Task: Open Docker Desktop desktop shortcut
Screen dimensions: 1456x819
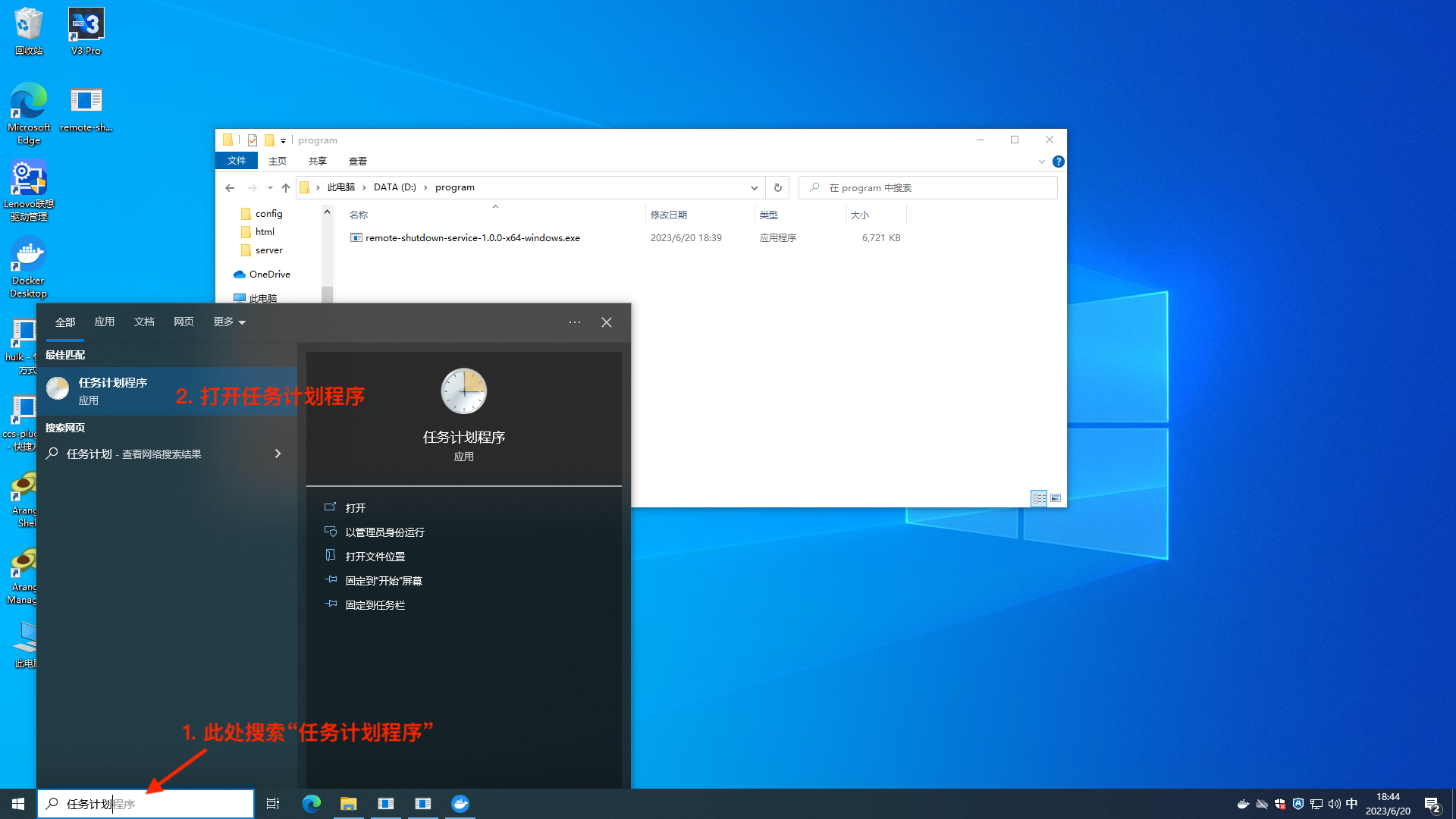Action: (29, 267)
